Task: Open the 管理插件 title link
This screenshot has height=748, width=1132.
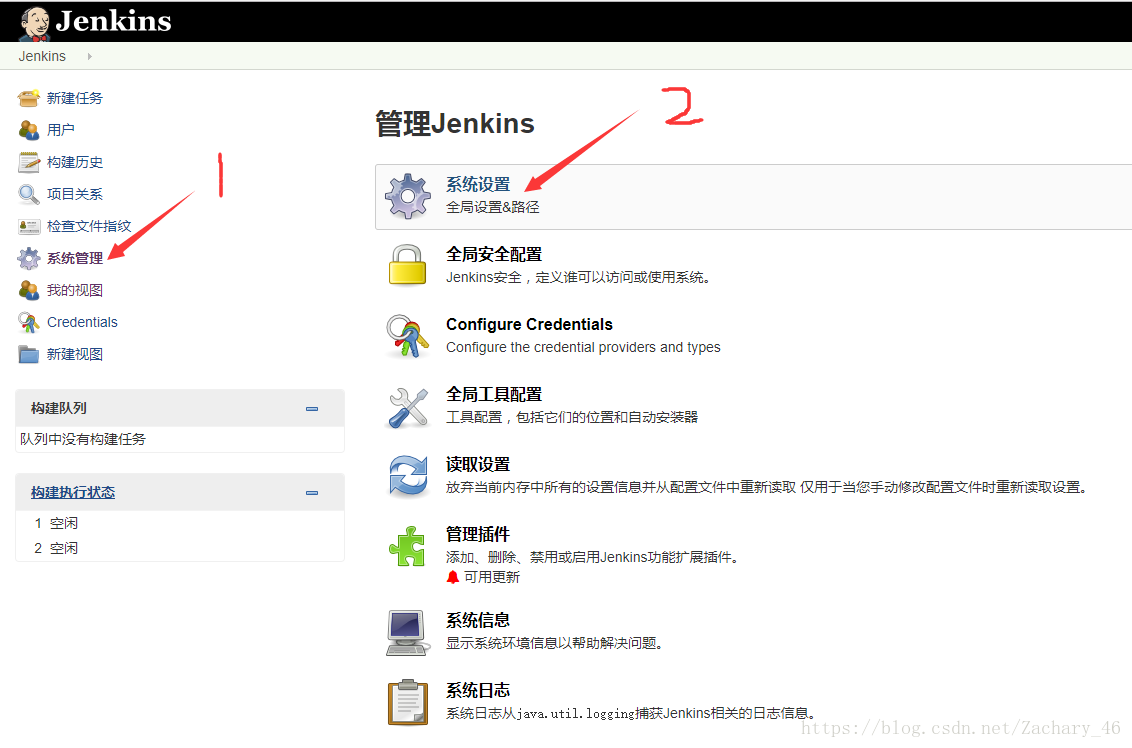Action: click(x=478, y=535)
